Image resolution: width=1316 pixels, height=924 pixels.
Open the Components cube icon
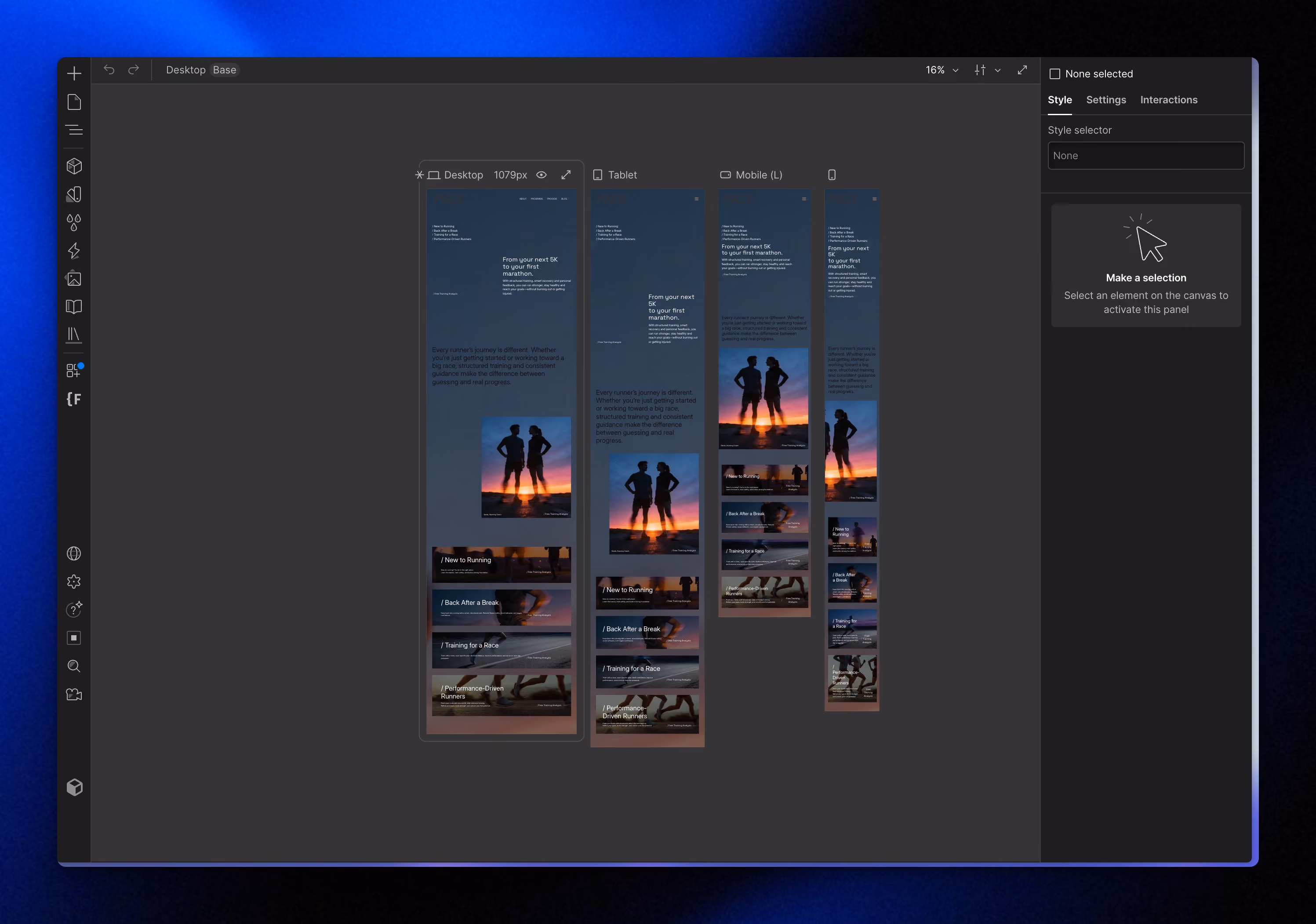[x=74, y=166]
